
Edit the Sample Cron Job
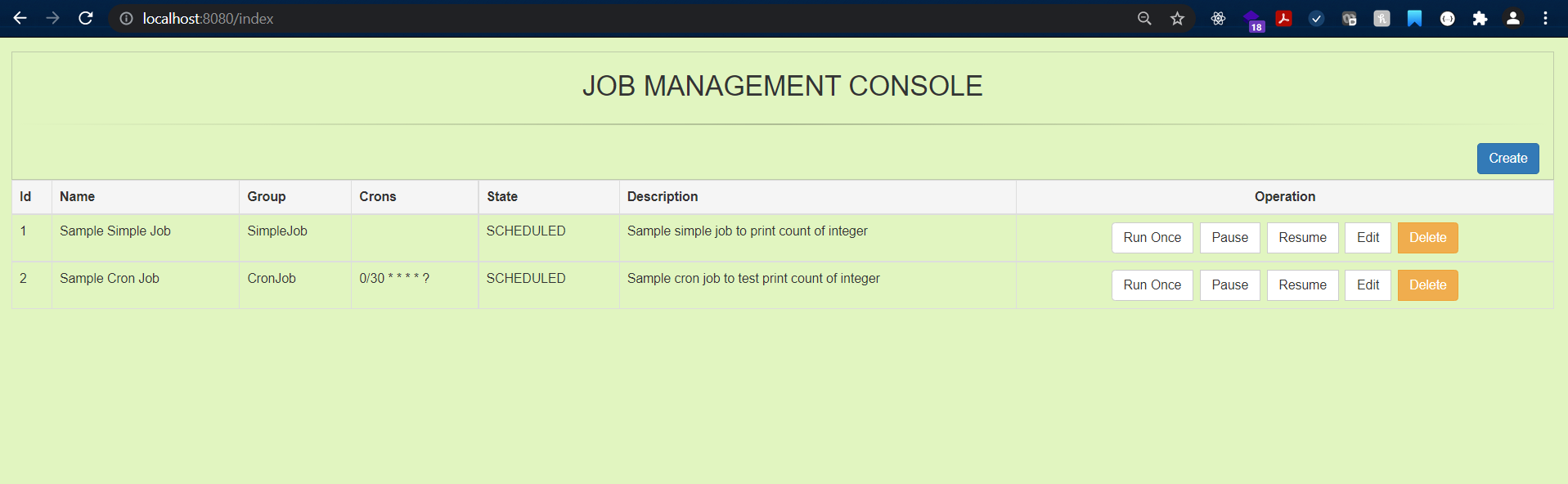point(1368,285)
